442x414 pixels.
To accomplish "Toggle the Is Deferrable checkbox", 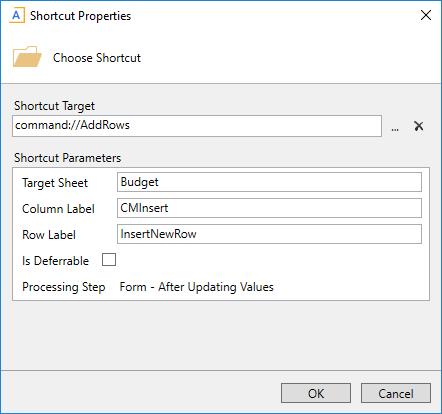I will pos(109,260).
